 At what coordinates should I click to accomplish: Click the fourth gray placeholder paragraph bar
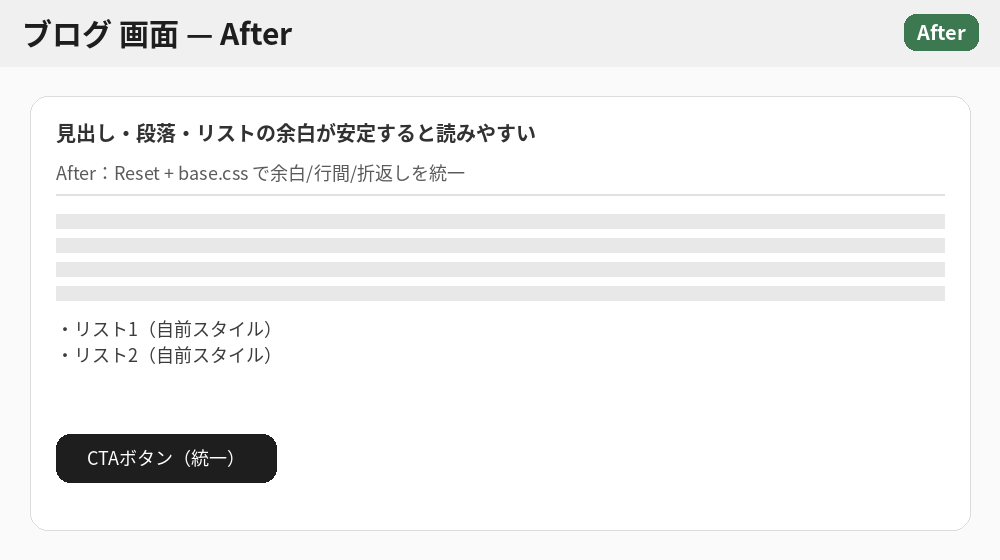[x=500, y=293]
